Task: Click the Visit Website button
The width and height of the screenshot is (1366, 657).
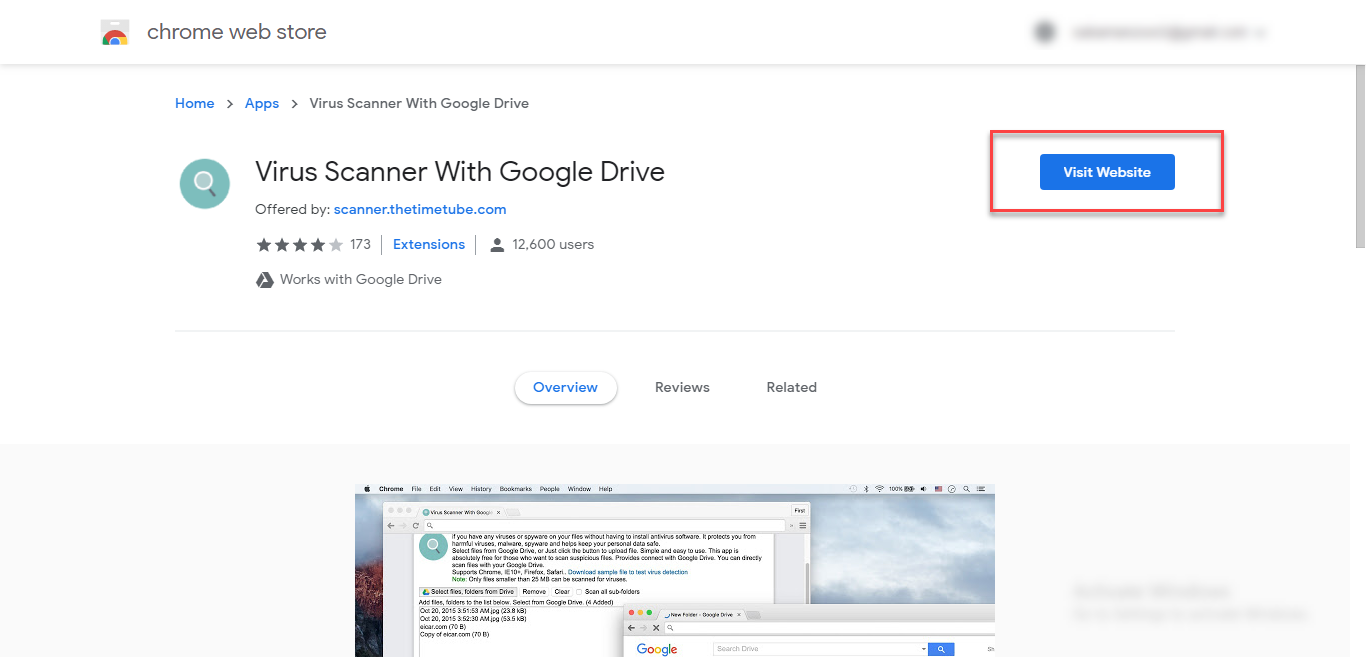Action: (1107, 172)
